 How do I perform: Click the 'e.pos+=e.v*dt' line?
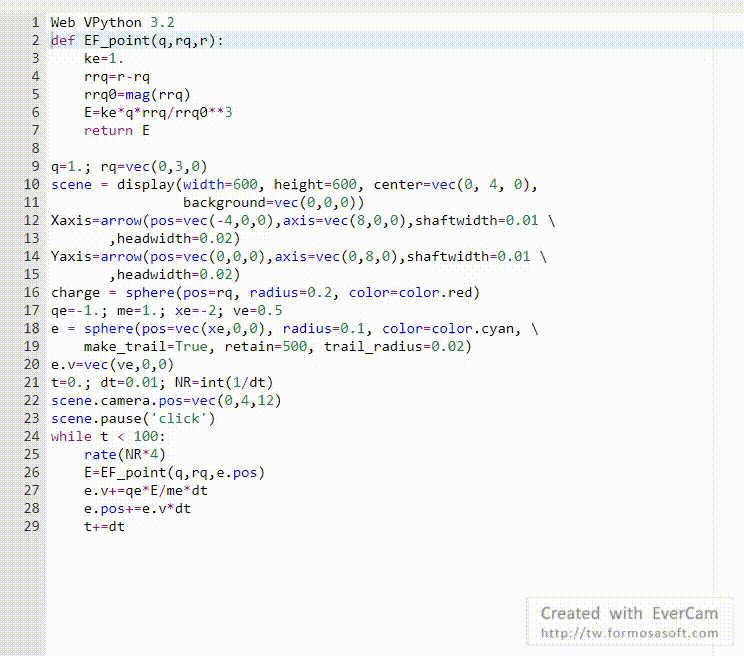click(137, 509)
